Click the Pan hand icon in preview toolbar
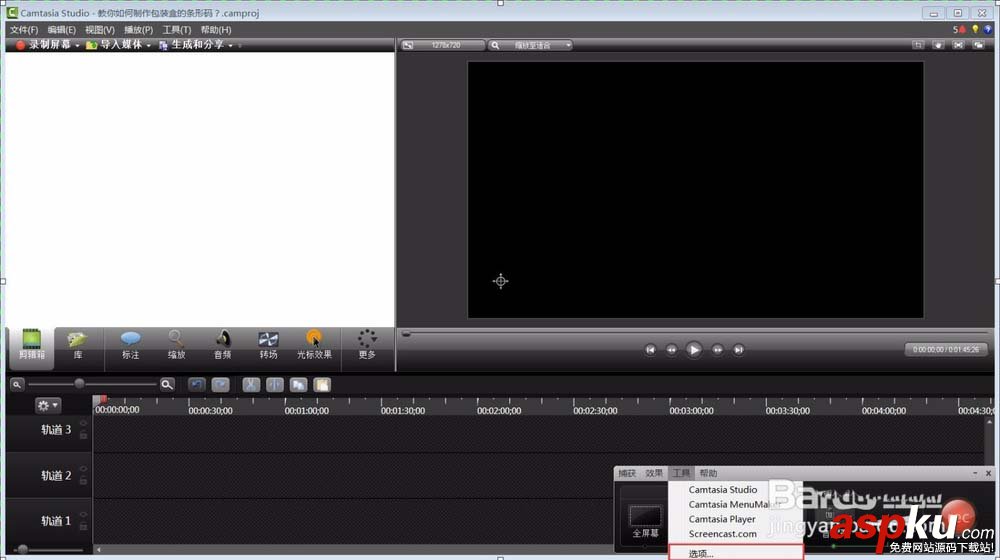The image size is (1000, 560). tap(938, 45)
